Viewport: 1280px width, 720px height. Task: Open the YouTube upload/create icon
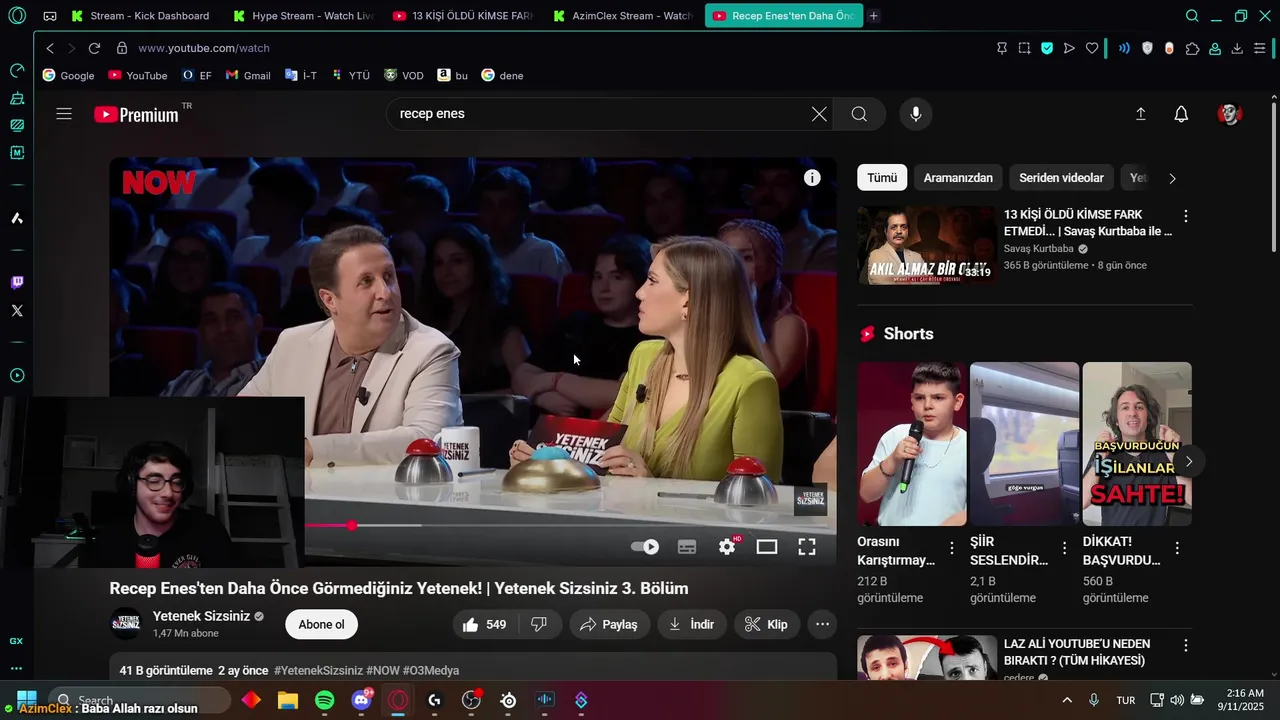[x=1140, y=114]
